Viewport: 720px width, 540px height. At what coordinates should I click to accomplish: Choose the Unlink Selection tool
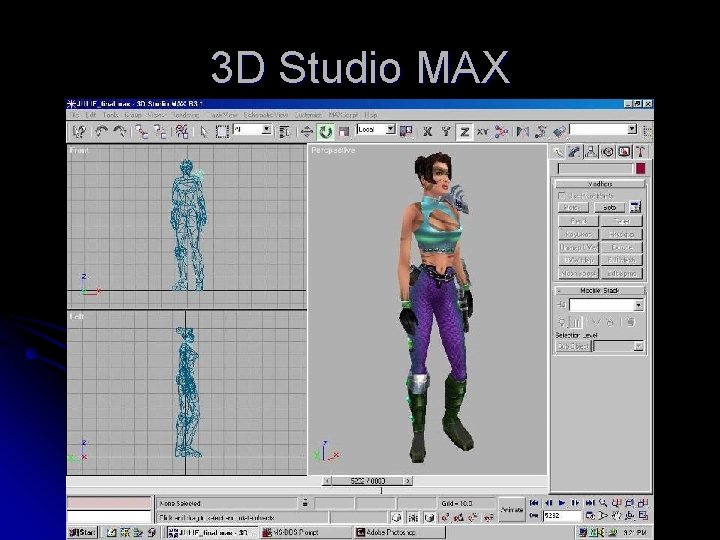(x=160, y=132)
